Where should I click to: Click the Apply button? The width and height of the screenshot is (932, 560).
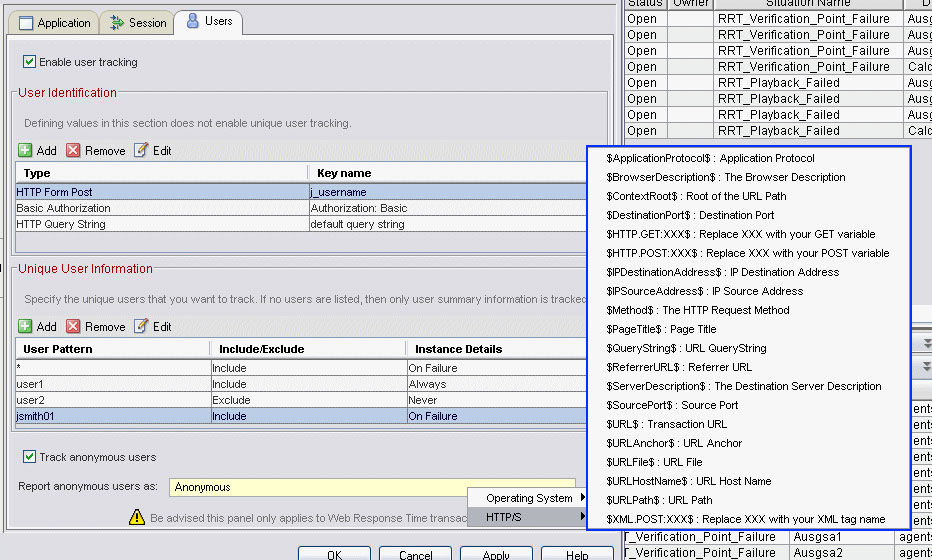point(496,554)
